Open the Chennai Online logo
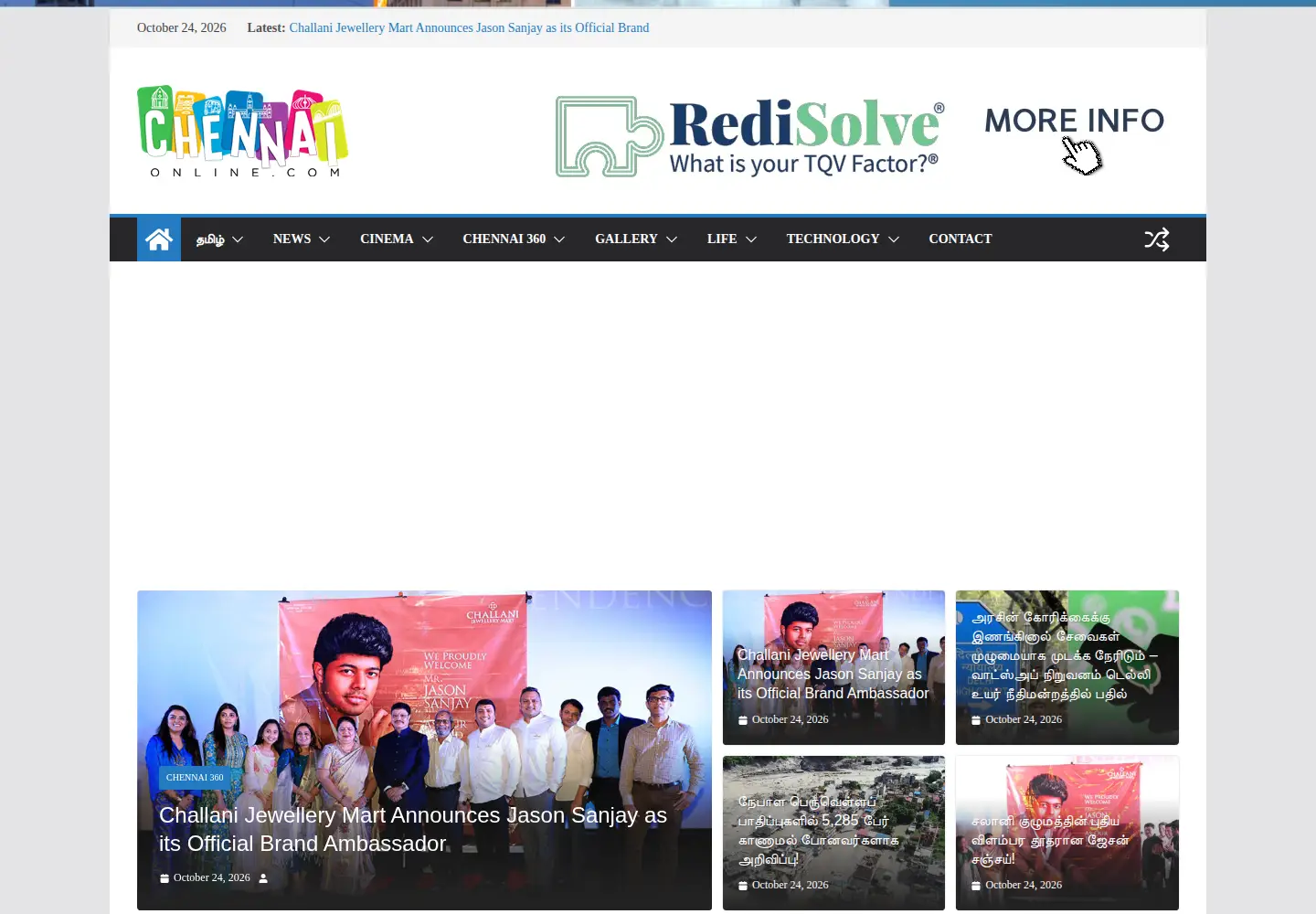The height and width of the screenshot is (914, 1316). (x=242, y=131)
